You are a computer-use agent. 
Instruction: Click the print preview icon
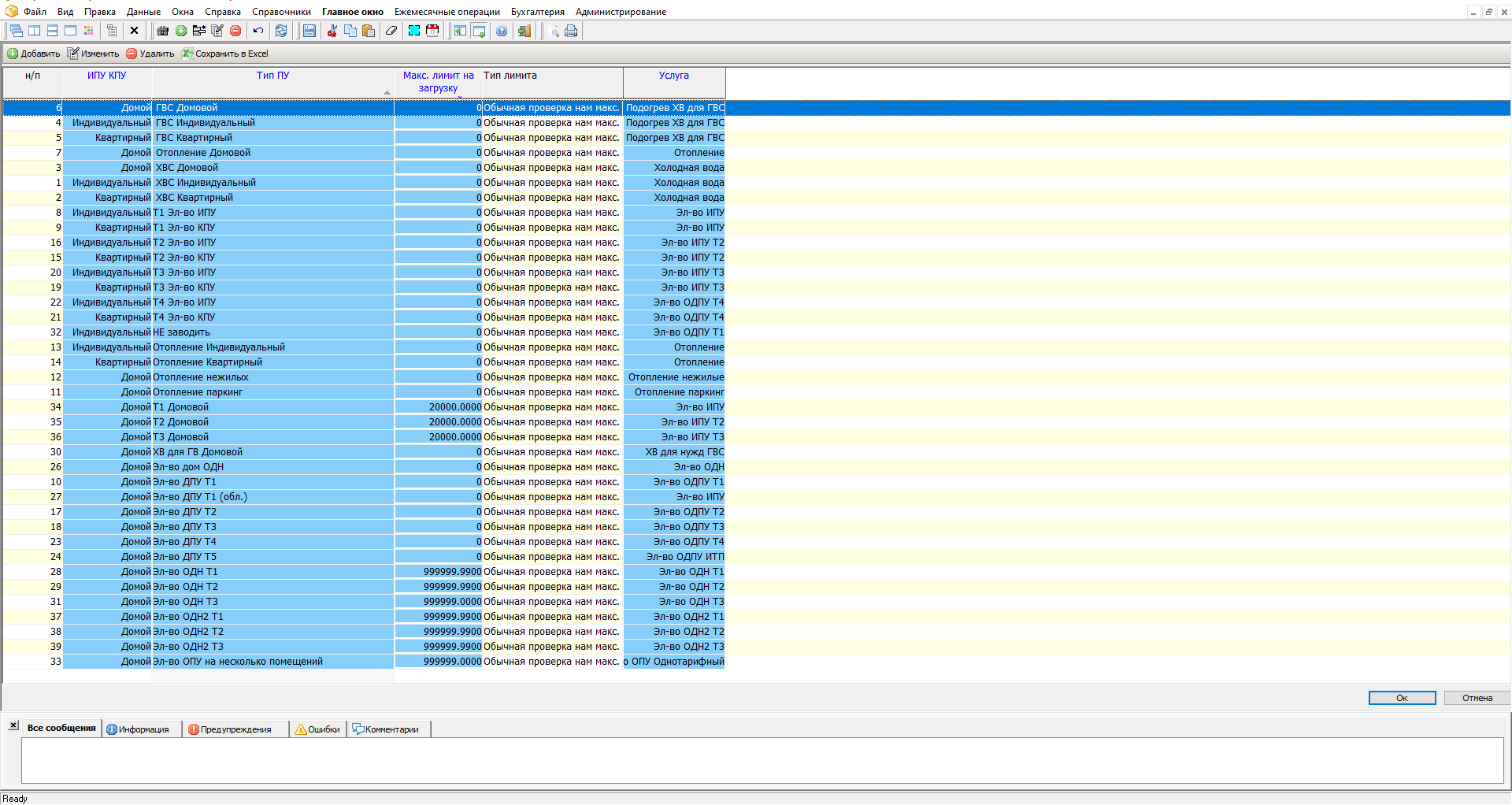point(554,31)
